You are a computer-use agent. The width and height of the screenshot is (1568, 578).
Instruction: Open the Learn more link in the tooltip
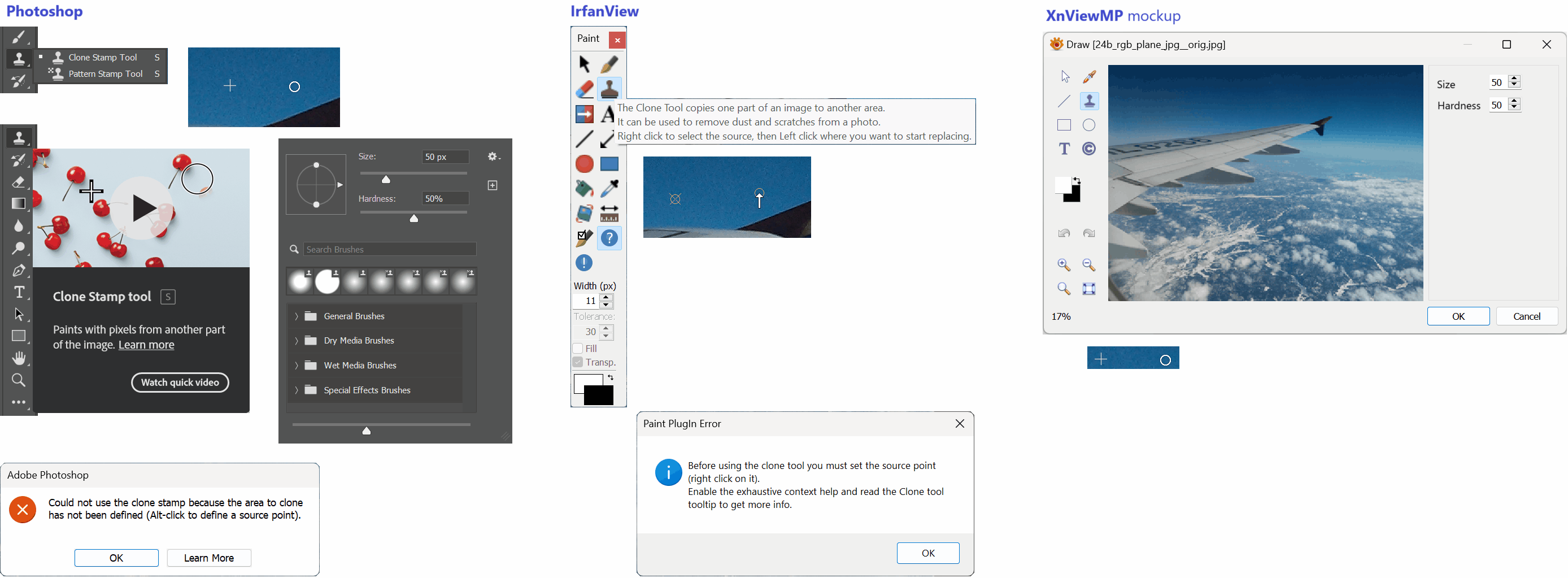point(146,345)
